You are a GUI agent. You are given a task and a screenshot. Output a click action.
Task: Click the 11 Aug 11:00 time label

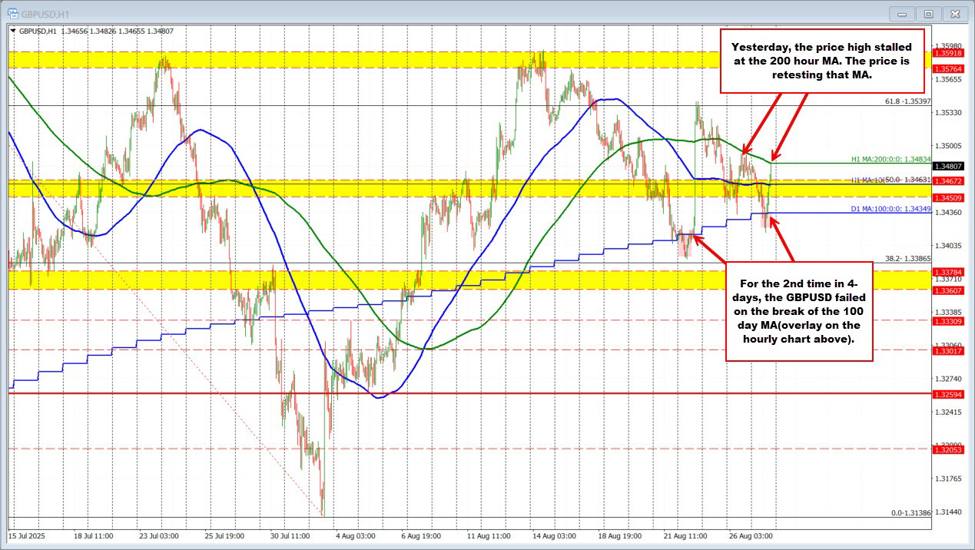click(x=489, y=535)
